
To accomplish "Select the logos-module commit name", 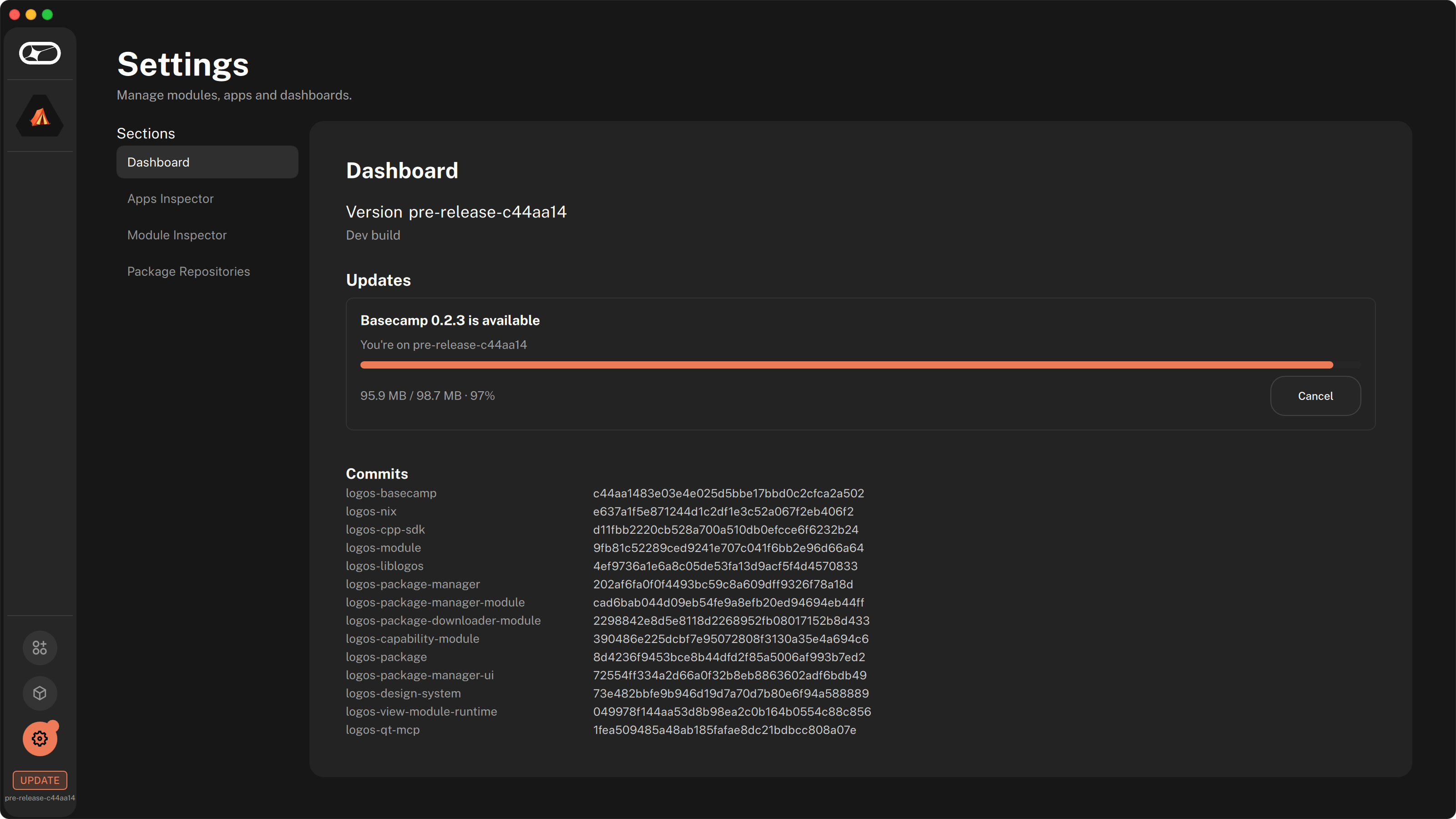I will point(383,548).
